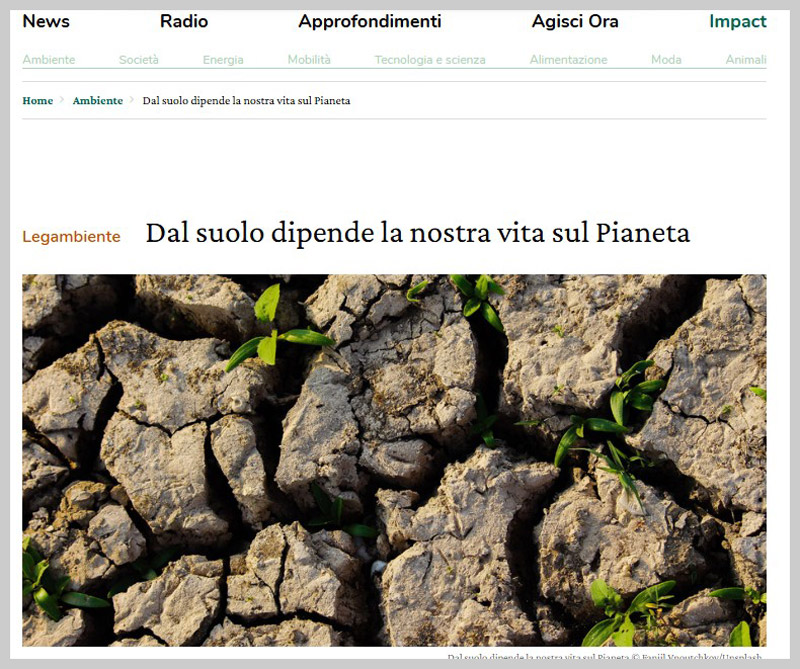This screenshot has height=669, width=800.
Task: Open the orange Legambiente author link
Action: 71,237
